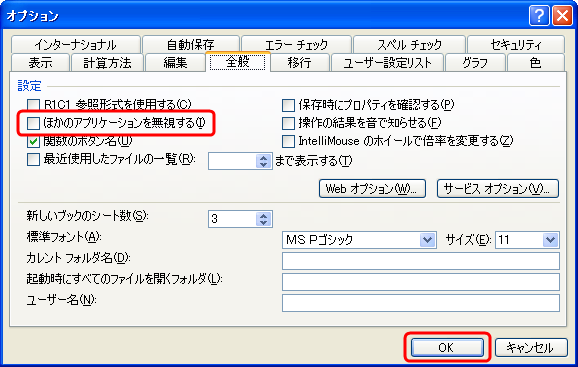Screen dimensions: 578x367
Task: Switch to the 表示 tab
Action: [41, 62]
